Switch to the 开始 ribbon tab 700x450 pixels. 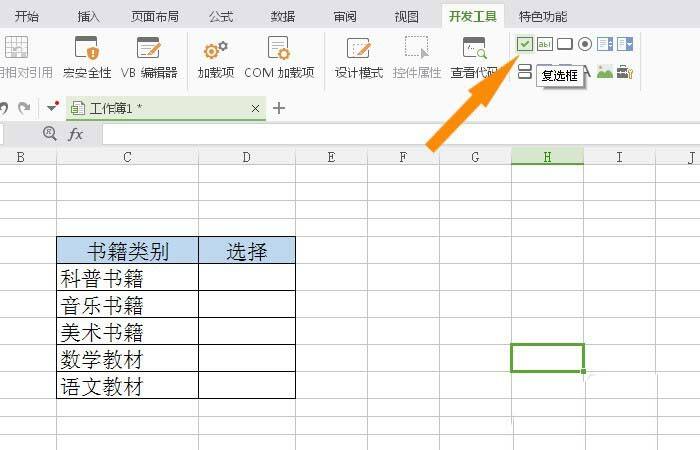26,17
